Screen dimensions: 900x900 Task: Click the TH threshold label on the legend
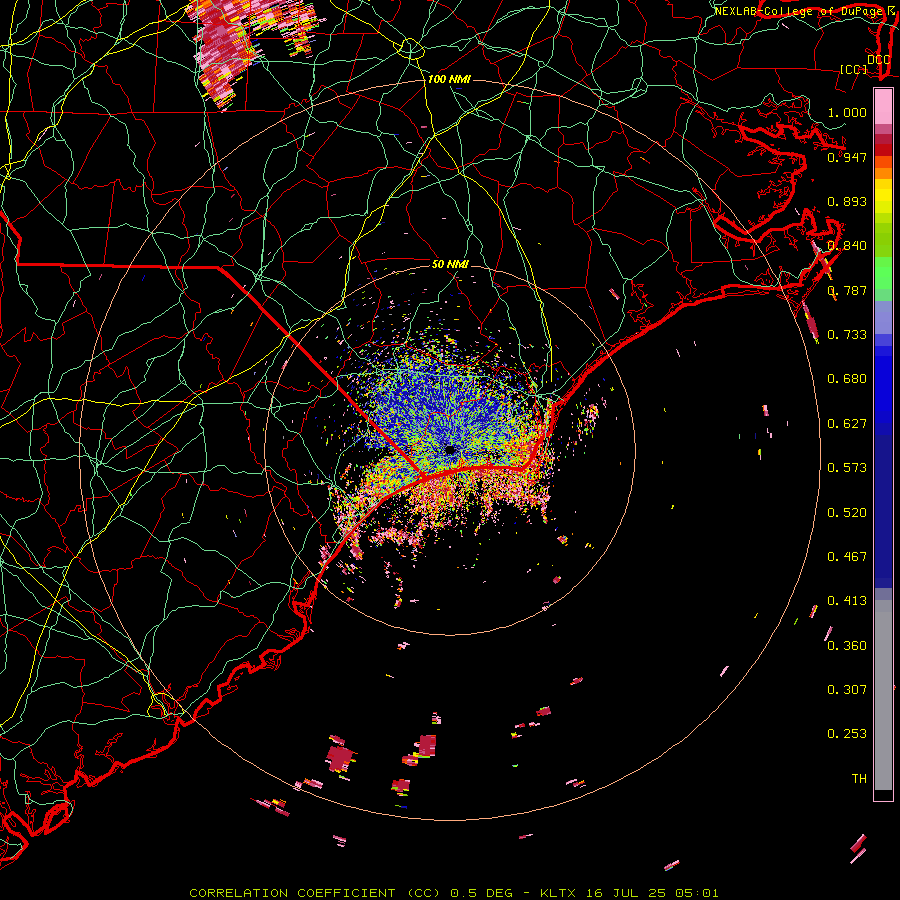coord(859,779)
